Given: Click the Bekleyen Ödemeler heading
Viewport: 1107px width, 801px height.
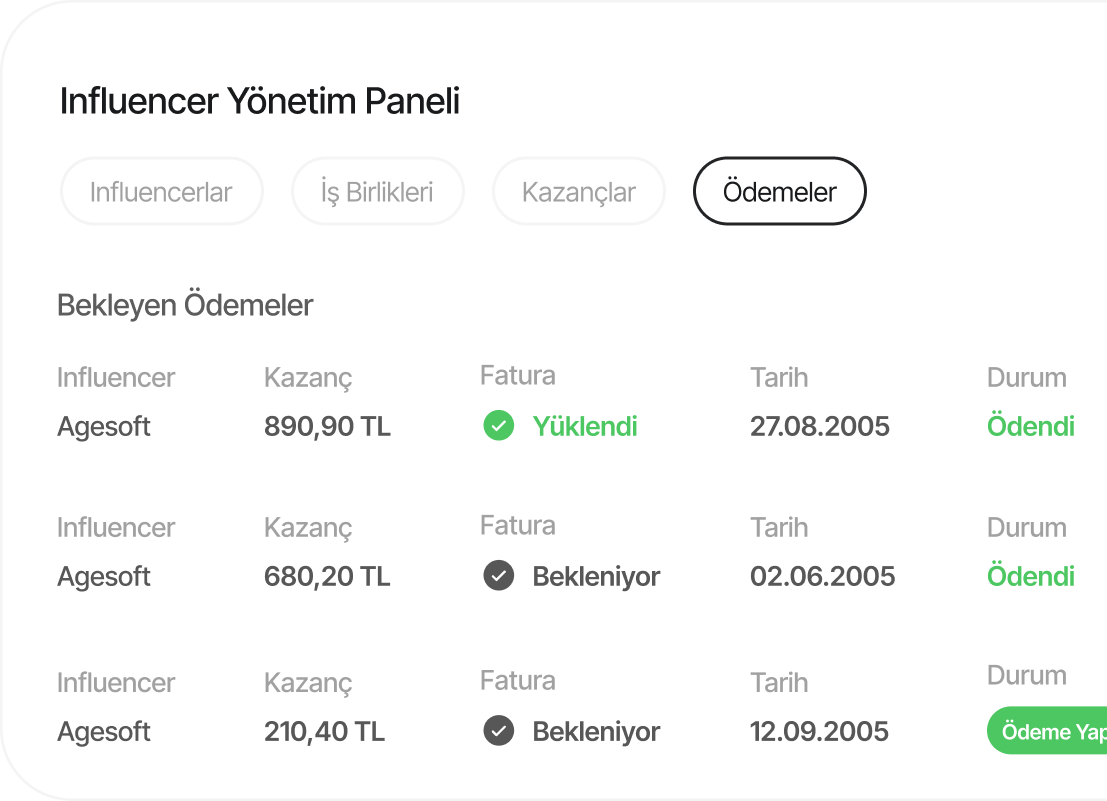Looking at the screenshot, I should pyautogui.click(x=186, y=305).
